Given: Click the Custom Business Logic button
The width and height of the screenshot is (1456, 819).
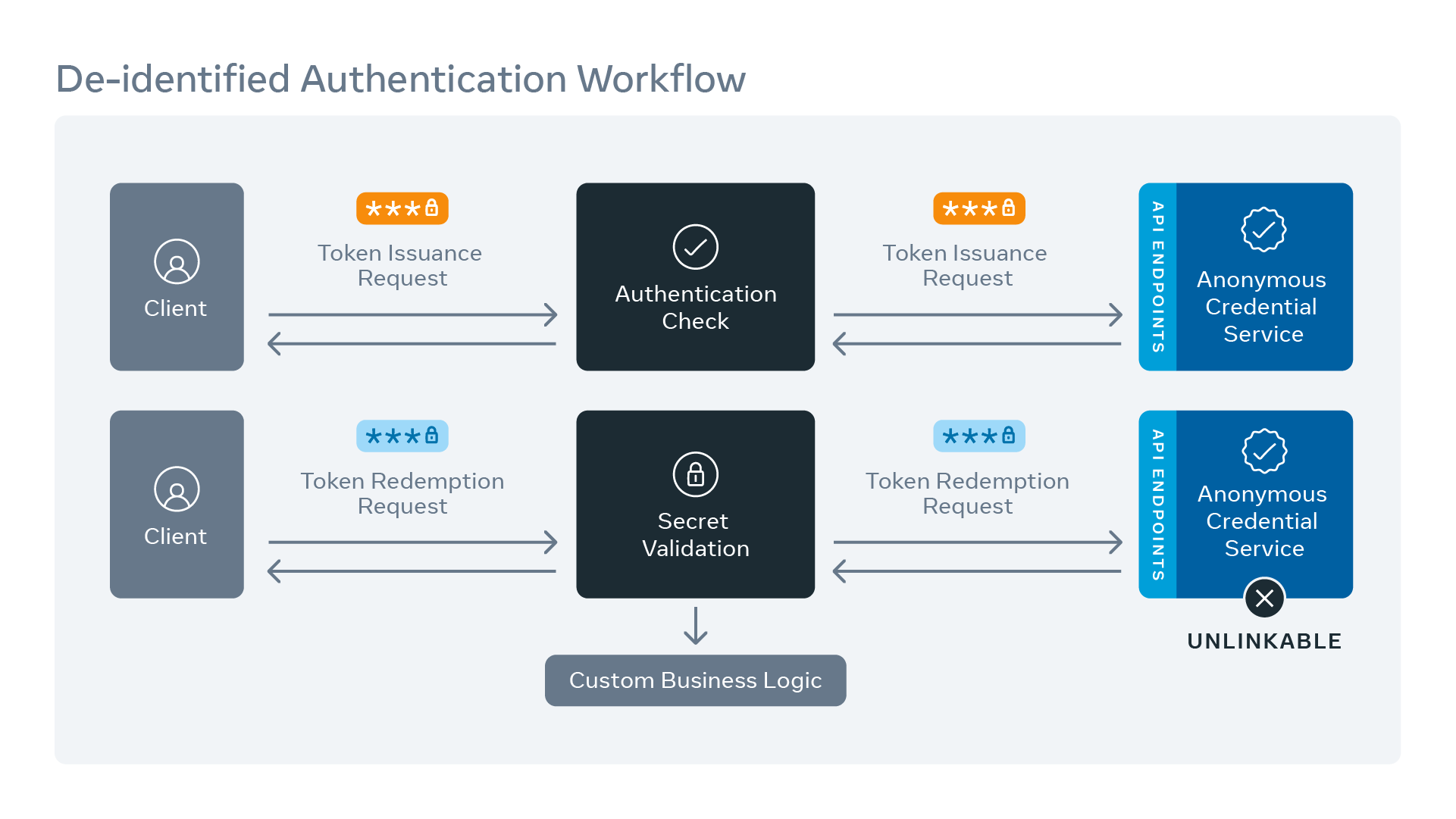Looking at the screenshot, I should (x=695, y=680).
